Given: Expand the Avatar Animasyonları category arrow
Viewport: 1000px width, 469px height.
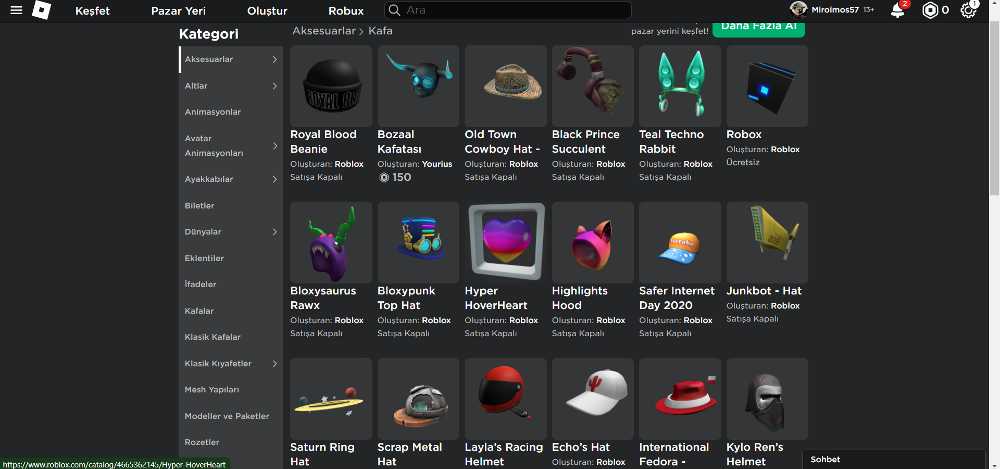Looking at the screenshot, I should click(275, 146).
